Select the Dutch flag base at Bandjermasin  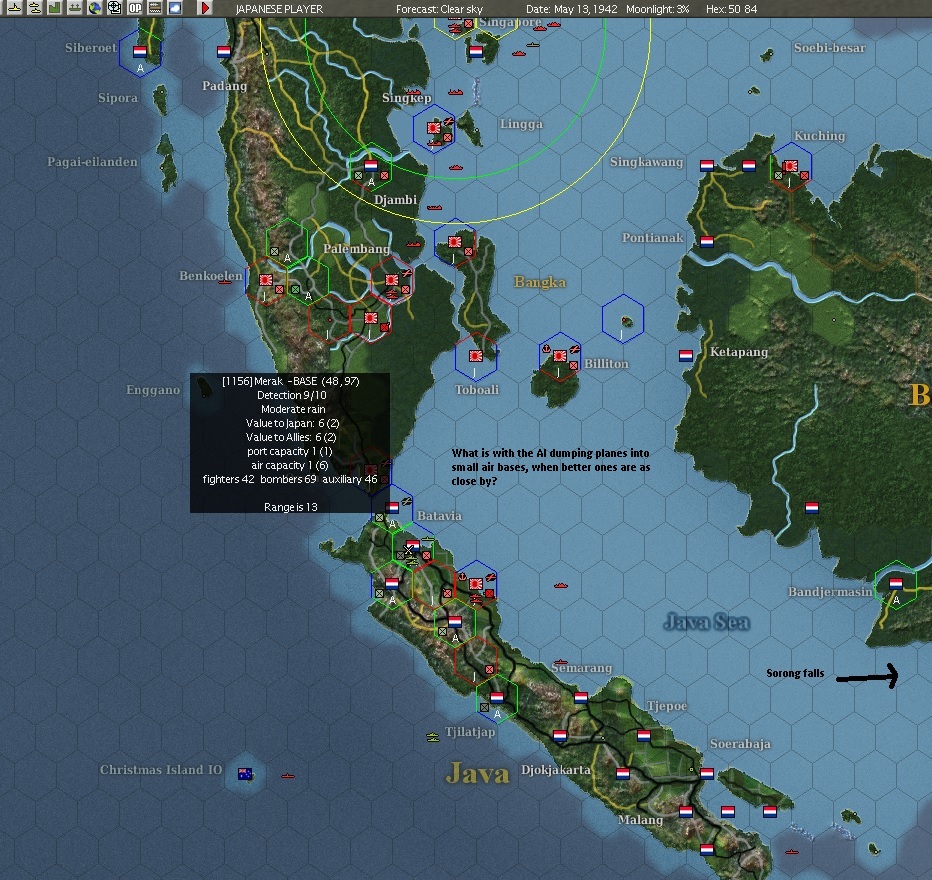(x=895, y=583)
